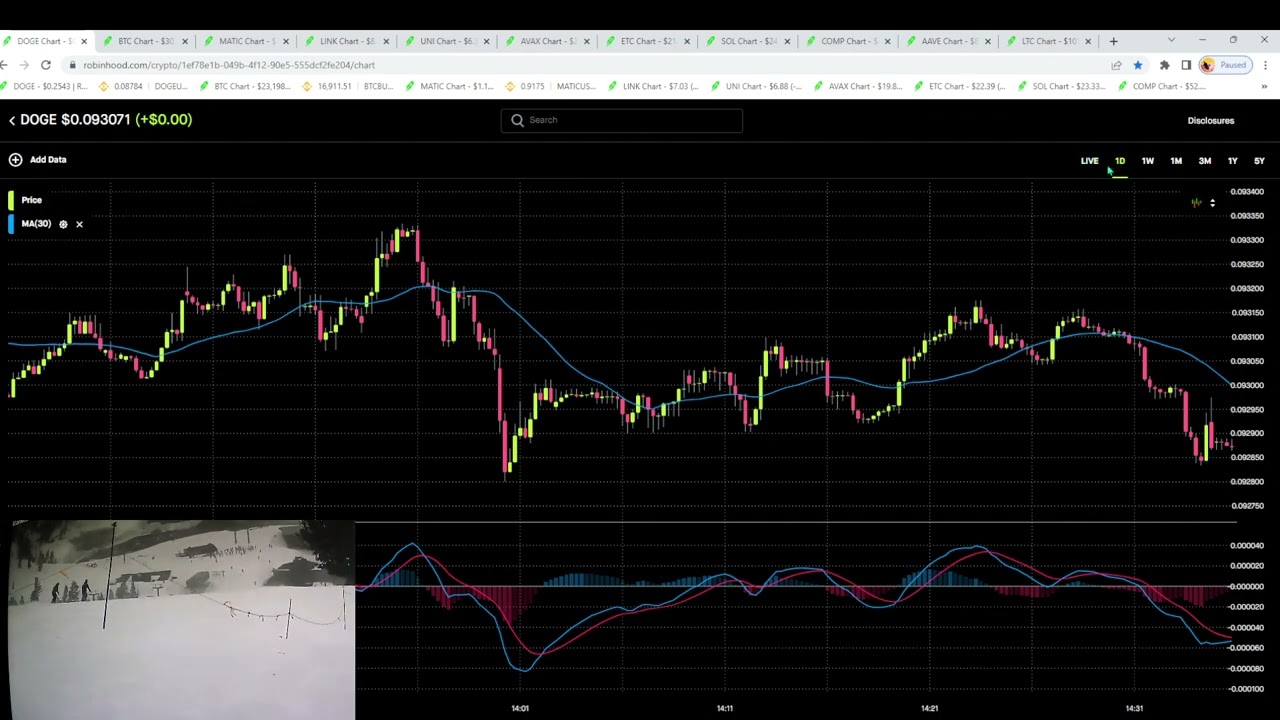Click the 14:01 time axis label

520,708
